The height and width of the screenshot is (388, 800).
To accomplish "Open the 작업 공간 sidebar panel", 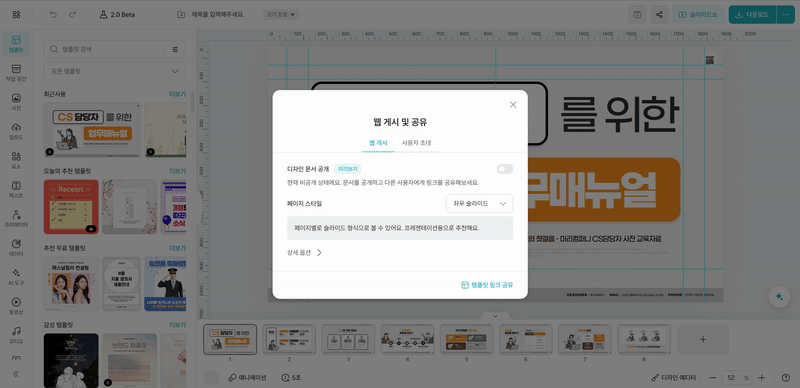I will click(16, 73).
